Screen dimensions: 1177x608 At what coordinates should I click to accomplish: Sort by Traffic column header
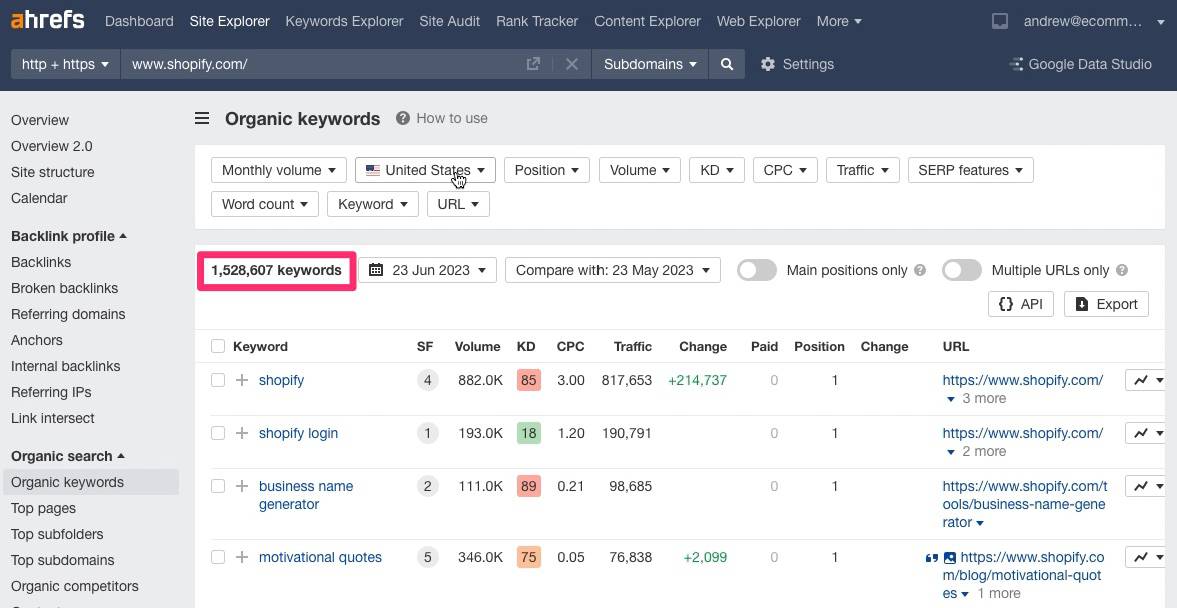(x=633, y=347)
